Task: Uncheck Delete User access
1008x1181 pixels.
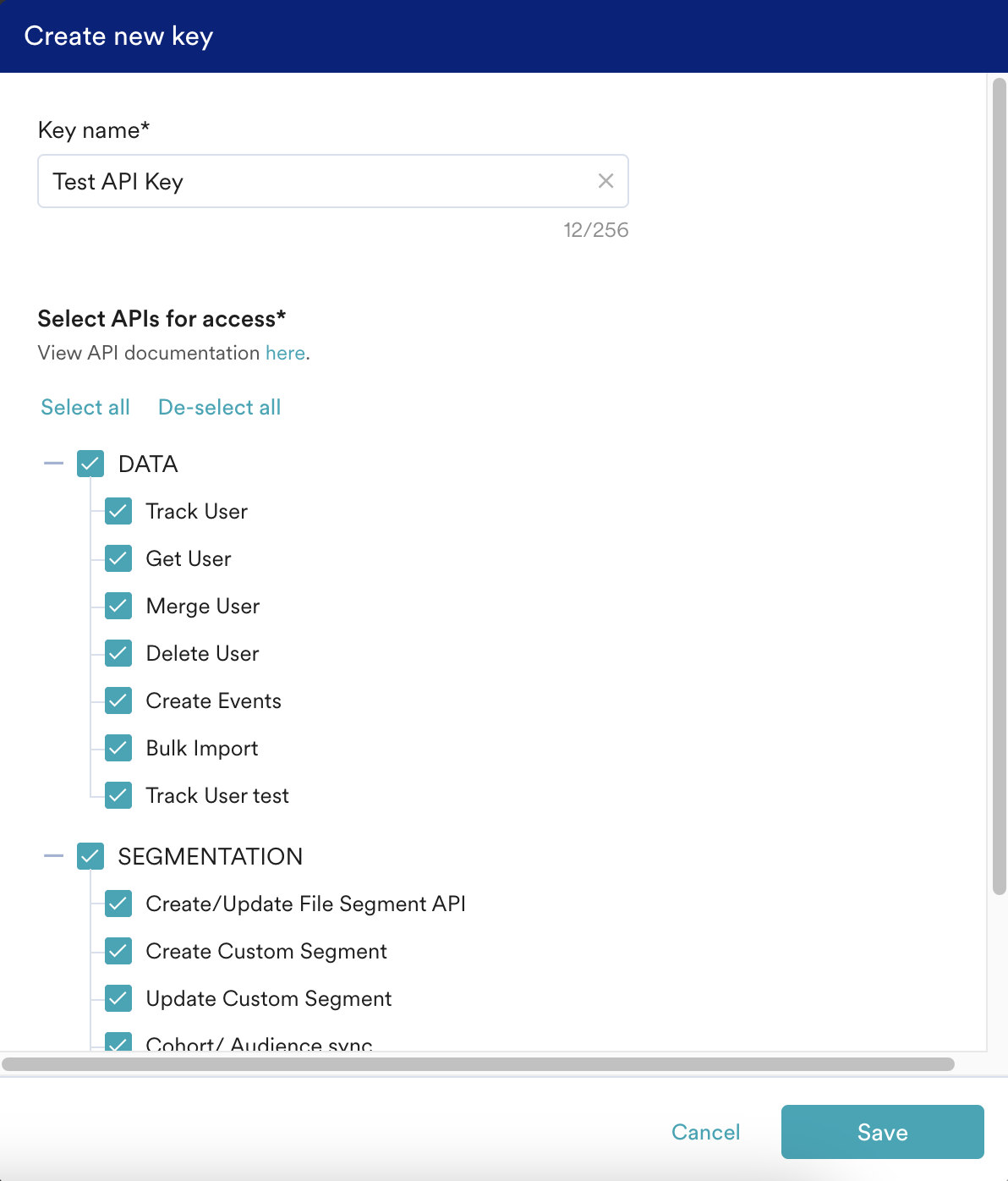Action: tap(118, 653)
